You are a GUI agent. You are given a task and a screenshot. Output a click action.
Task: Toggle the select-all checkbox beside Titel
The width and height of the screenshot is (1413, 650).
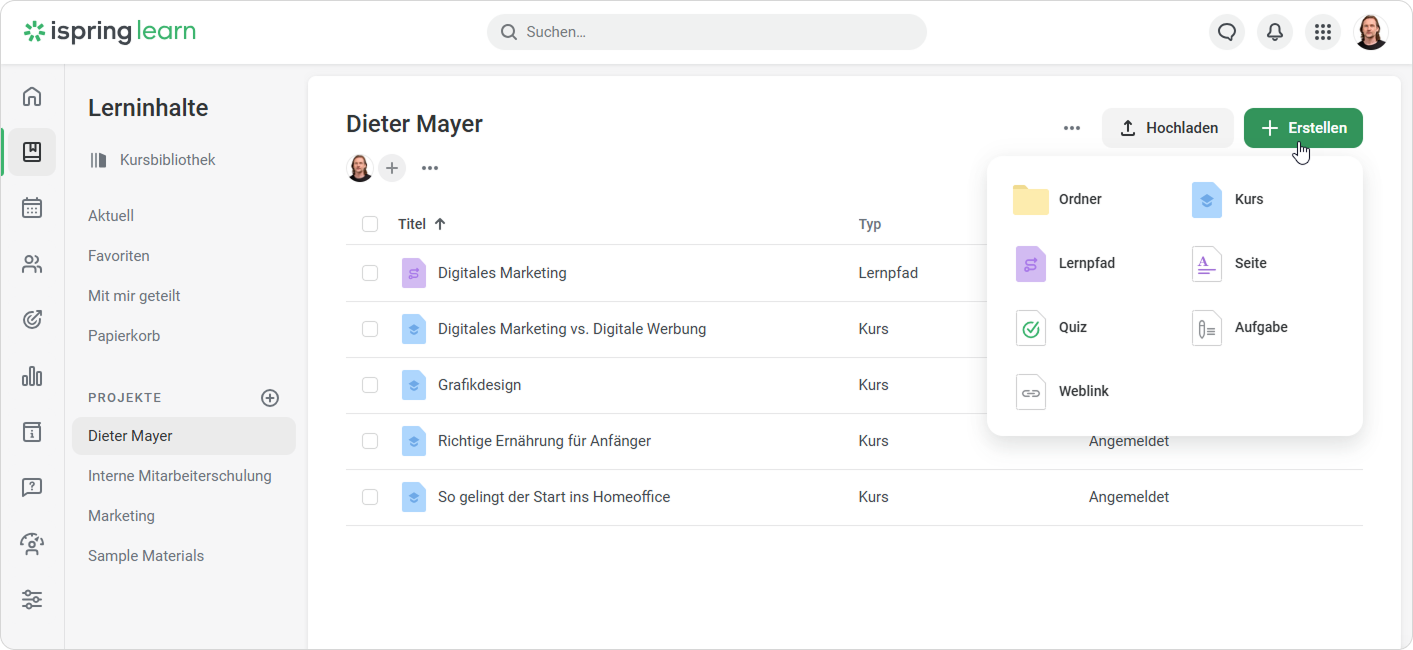tap(370, 224)
